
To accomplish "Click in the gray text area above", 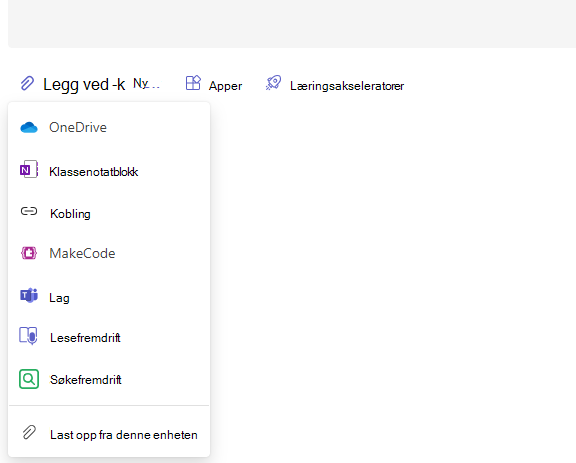I will click(x=292, y=24).
